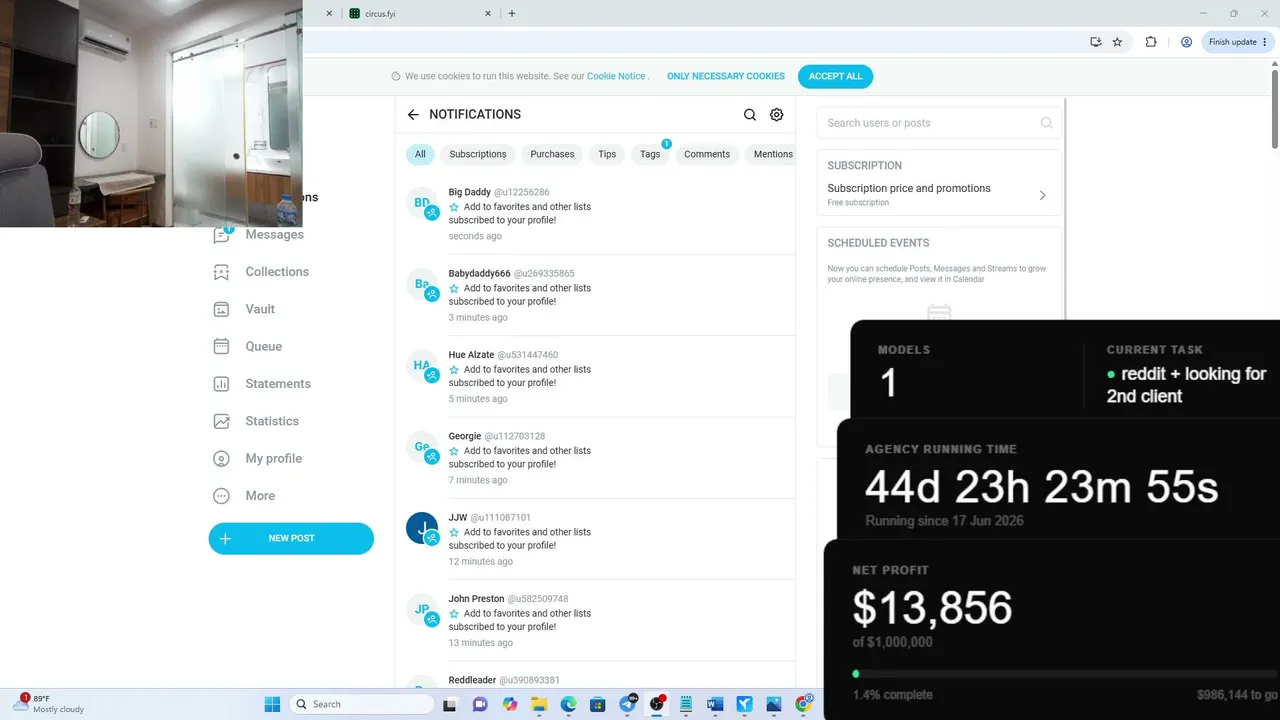Click John Preston's favorites star icon
The image size is (1280, 720).
coord(454,614)
